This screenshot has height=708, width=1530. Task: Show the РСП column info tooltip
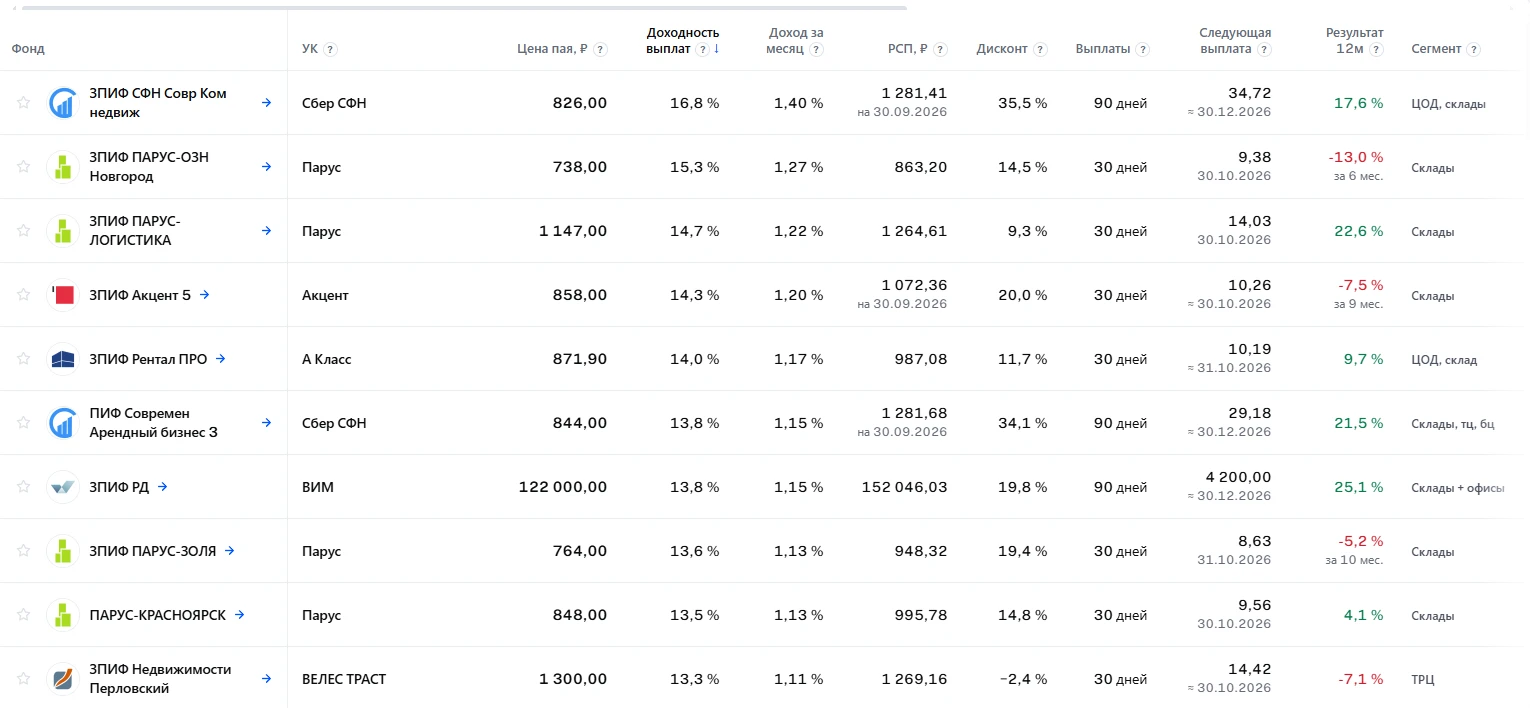[940, 49]
